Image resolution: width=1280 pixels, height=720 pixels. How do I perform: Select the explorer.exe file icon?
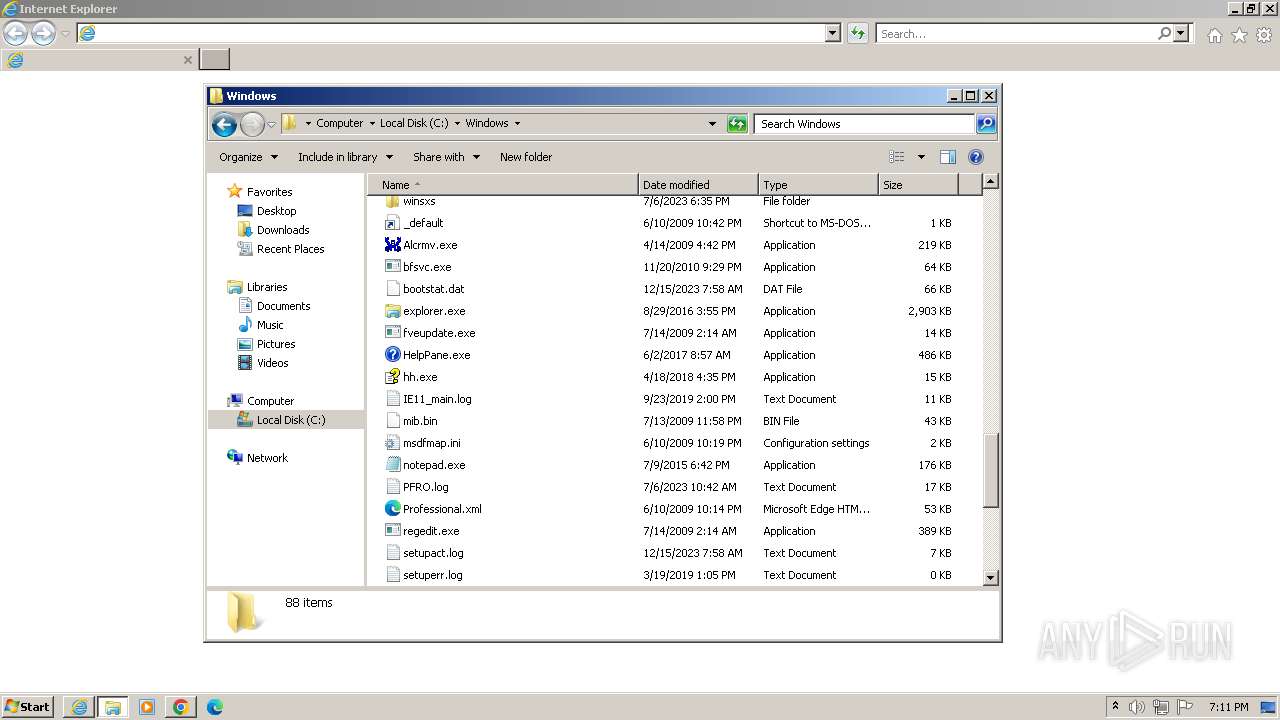point(393,311)
